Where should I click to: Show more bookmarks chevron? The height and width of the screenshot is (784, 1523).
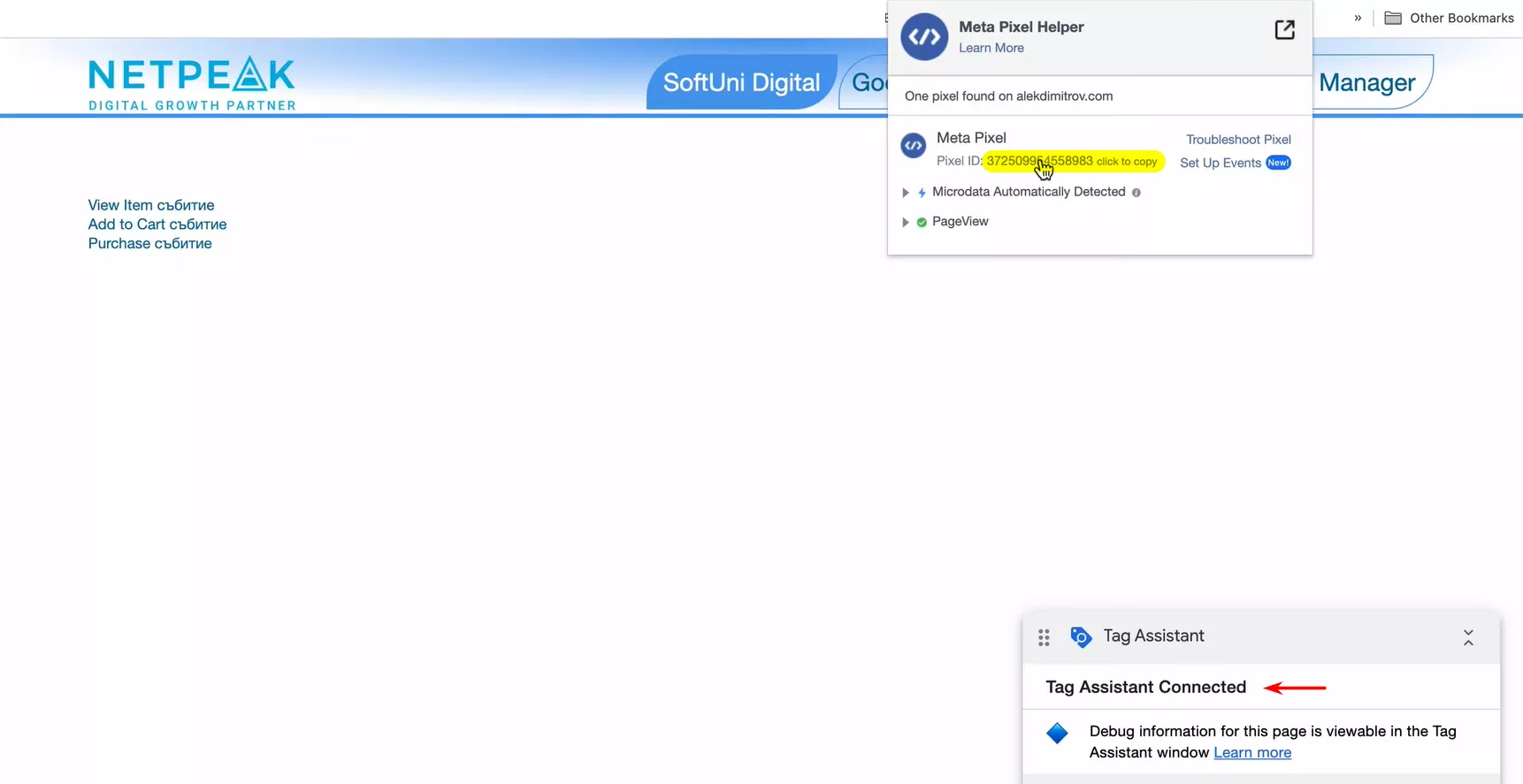[1358, 18]
